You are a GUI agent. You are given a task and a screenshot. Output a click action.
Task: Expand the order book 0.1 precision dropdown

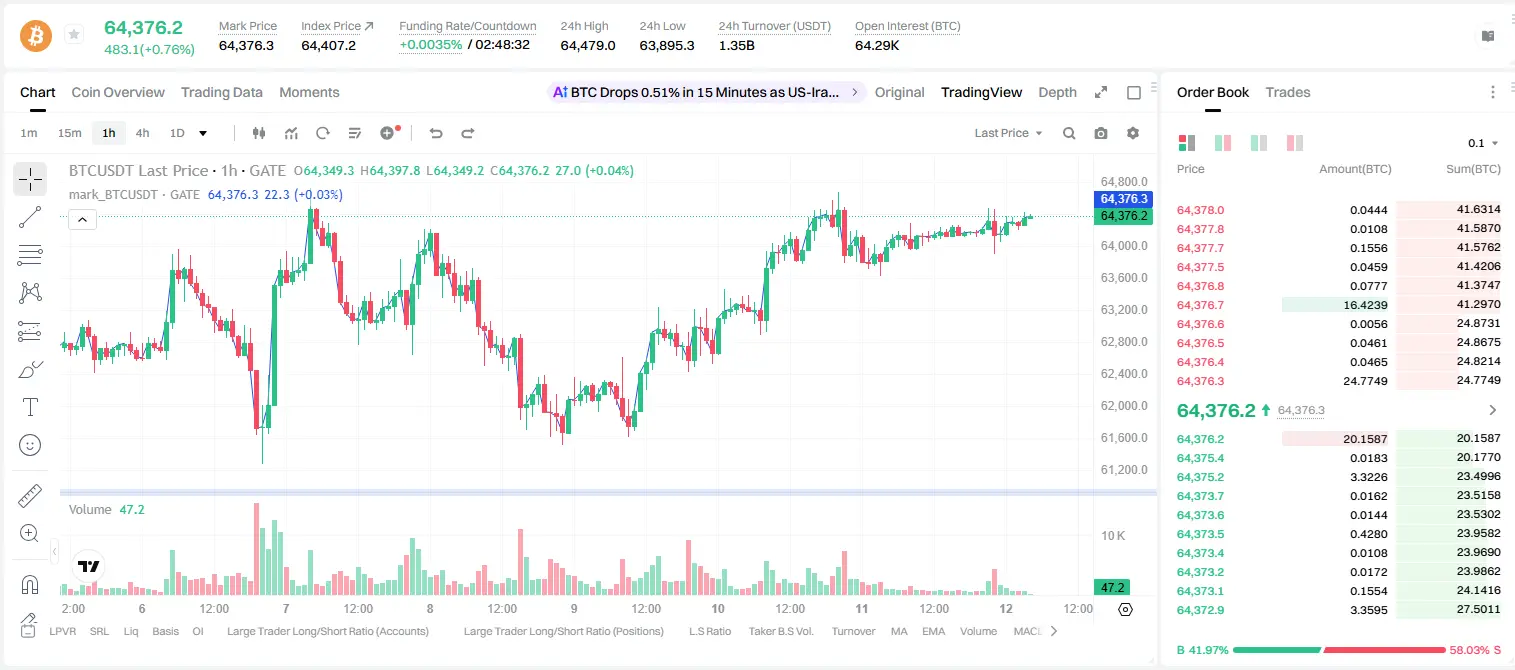[x=1483, y=143]
